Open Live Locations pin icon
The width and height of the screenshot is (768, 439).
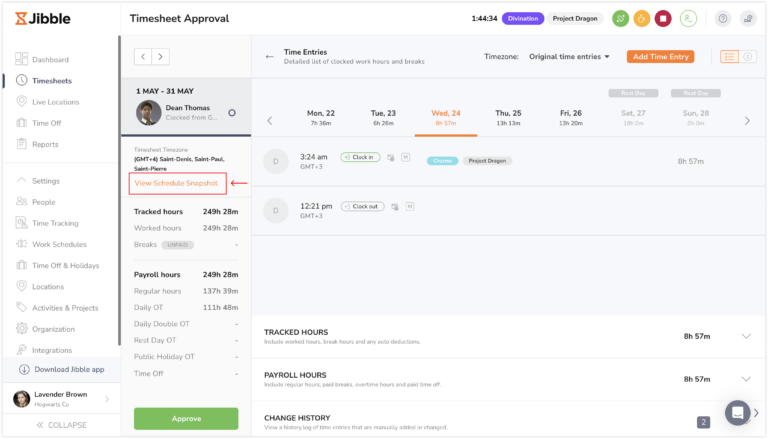tap(21, 101)
